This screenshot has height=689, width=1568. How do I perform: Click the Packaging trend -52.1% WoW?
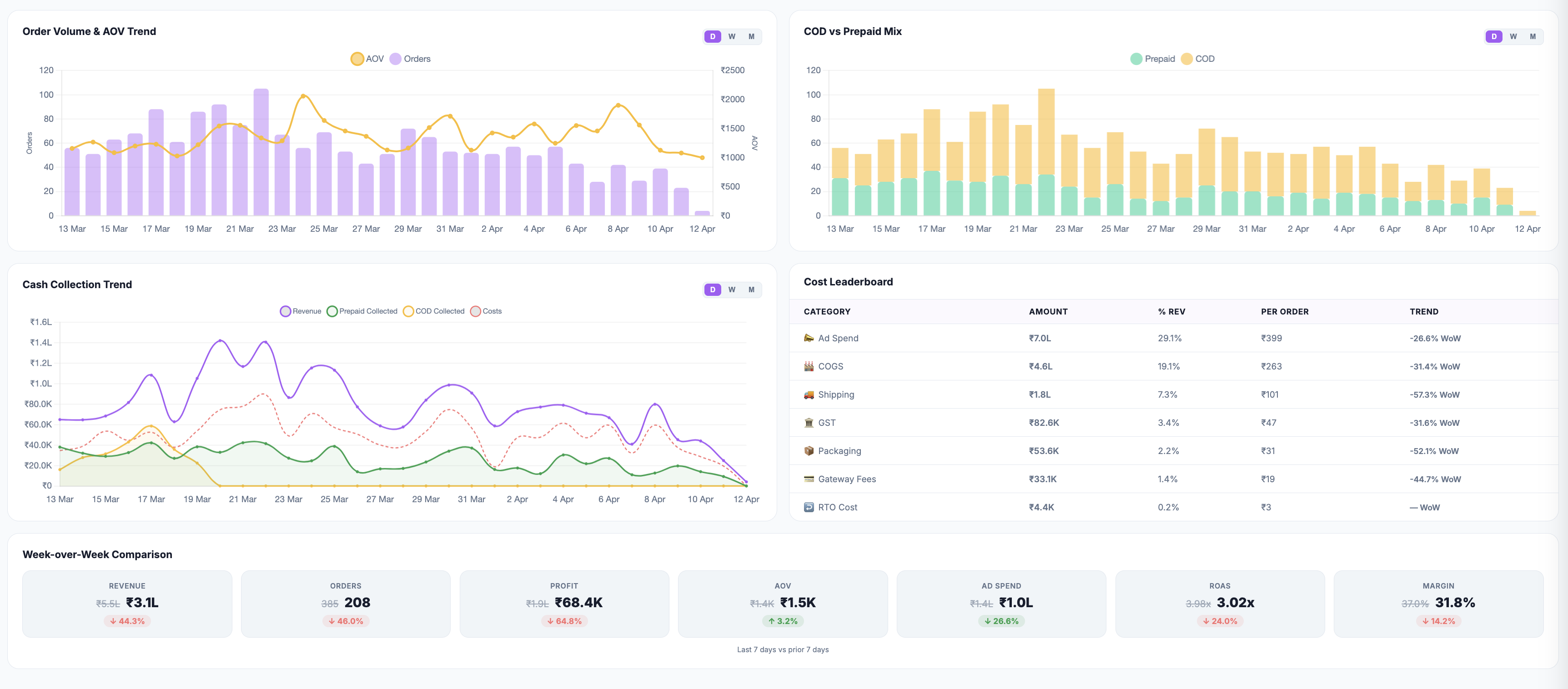tap(1434, 451)
